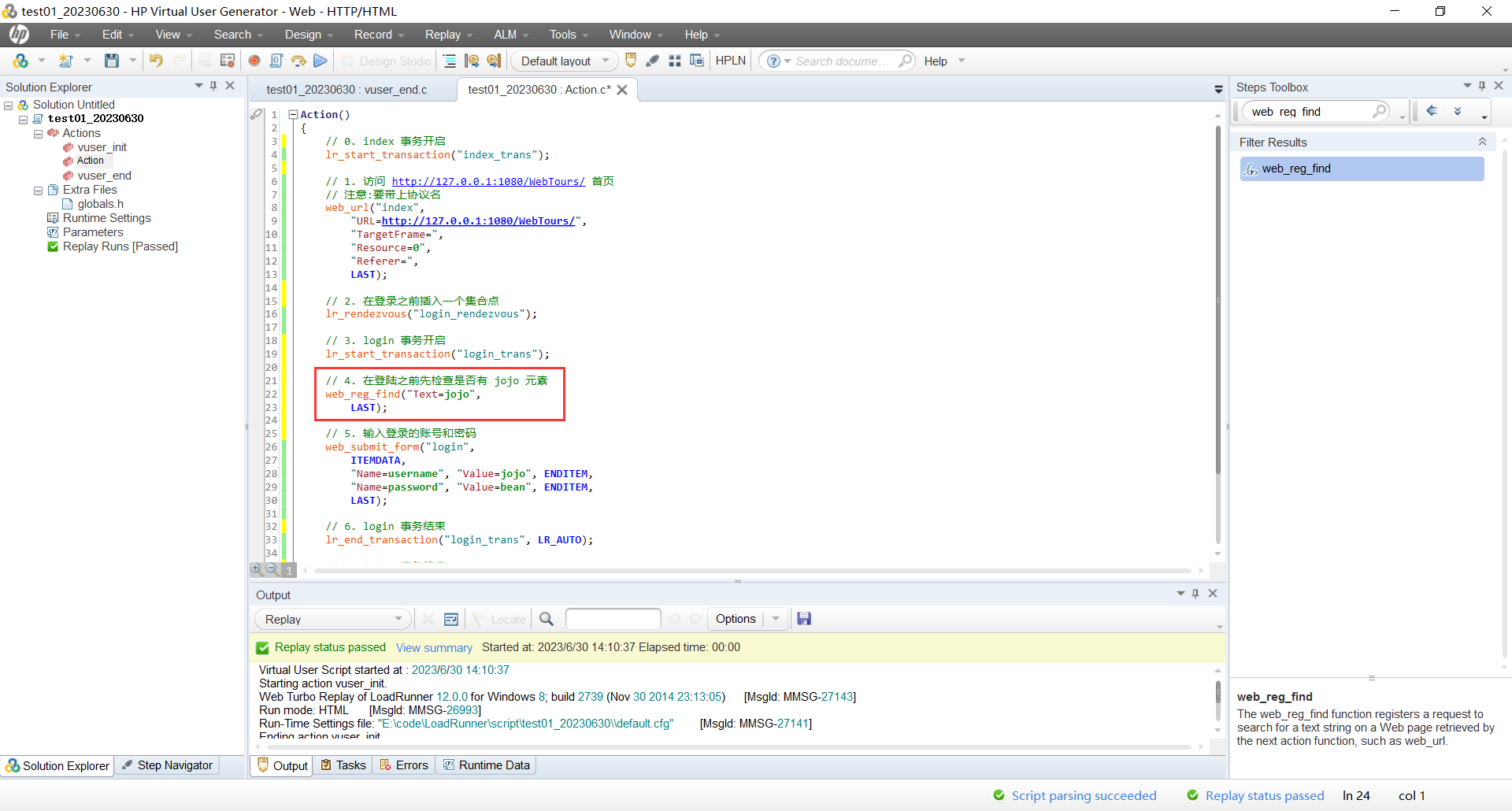Pin the Solution Explorer panel
The height and width of the screenshot is (811, 1512).
[213, 86]
